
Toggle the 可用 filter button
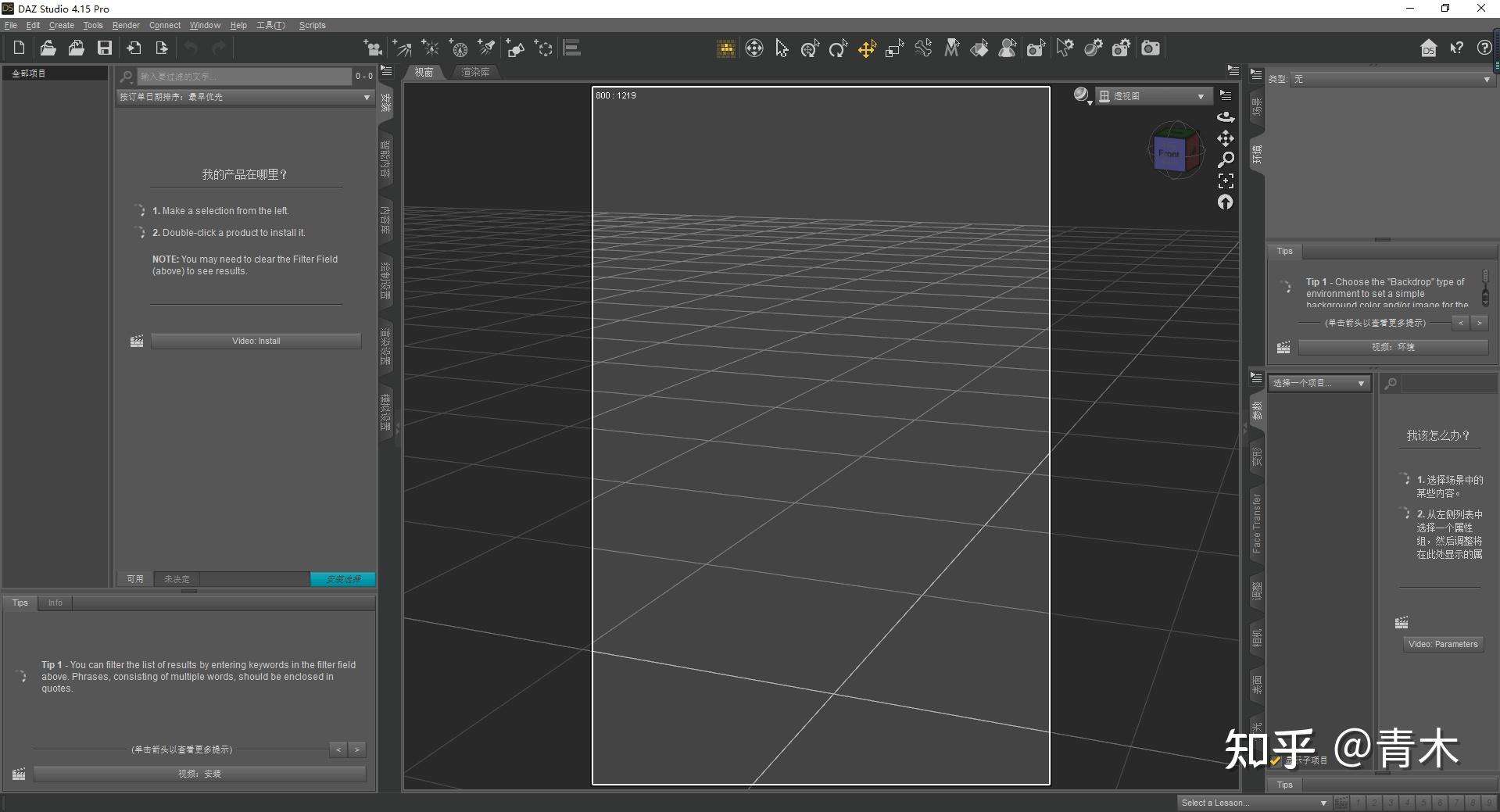(x=135, y=579)
